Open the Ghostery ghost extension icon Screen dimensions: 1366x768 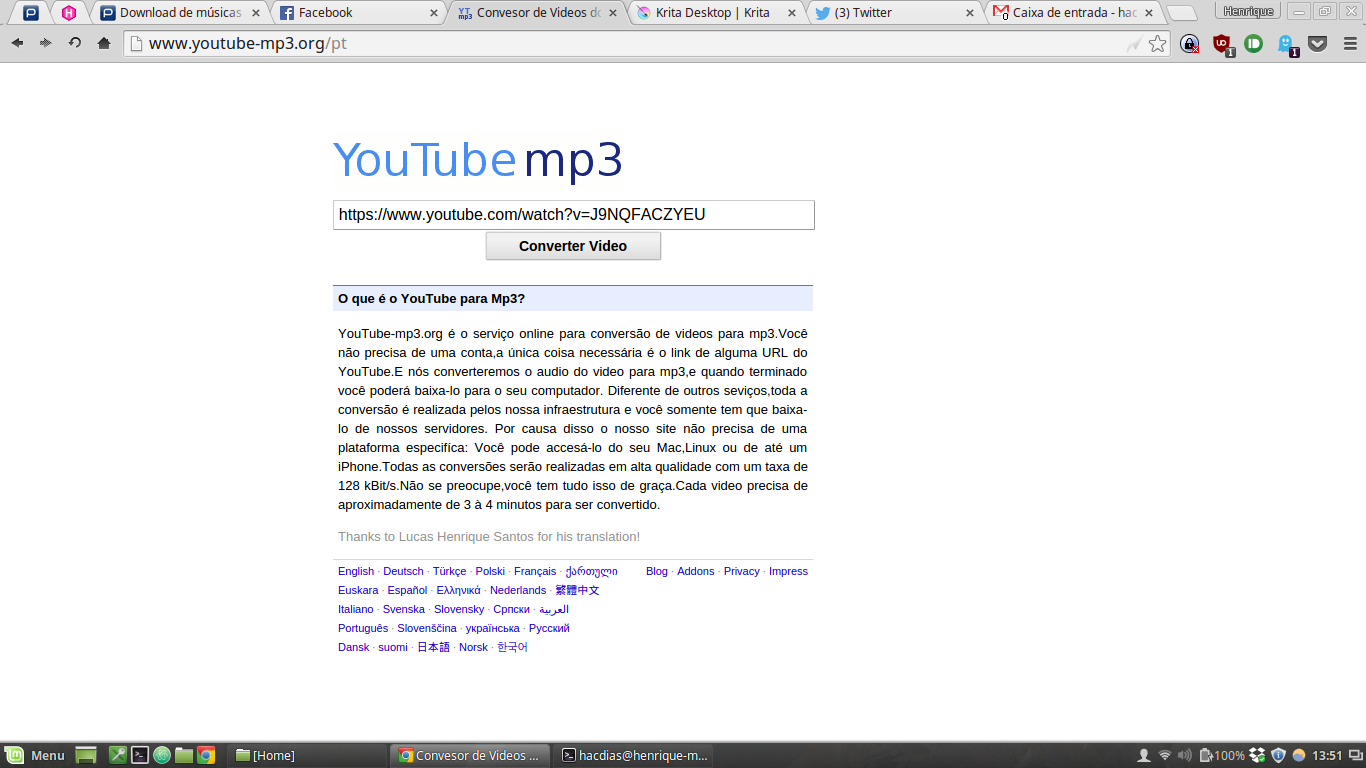pos(1287,44)
